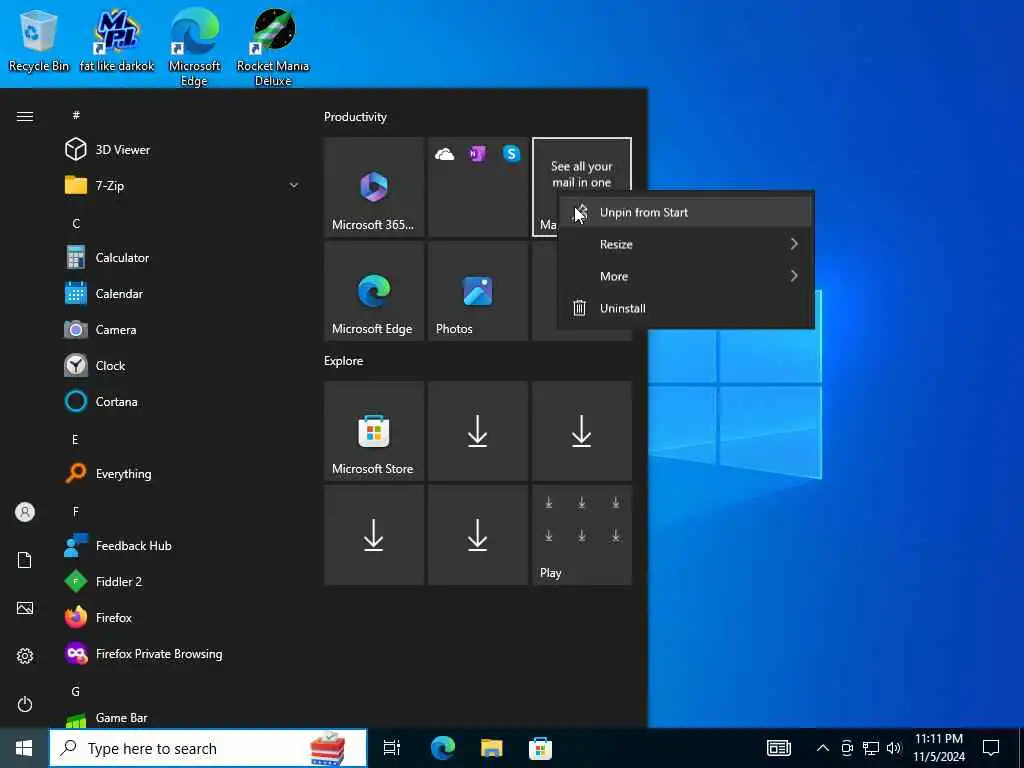This screenshot has height=768, width=1024.
Task: Click the OneNote icon in the tile folder
Action: [x=477, y=154]
